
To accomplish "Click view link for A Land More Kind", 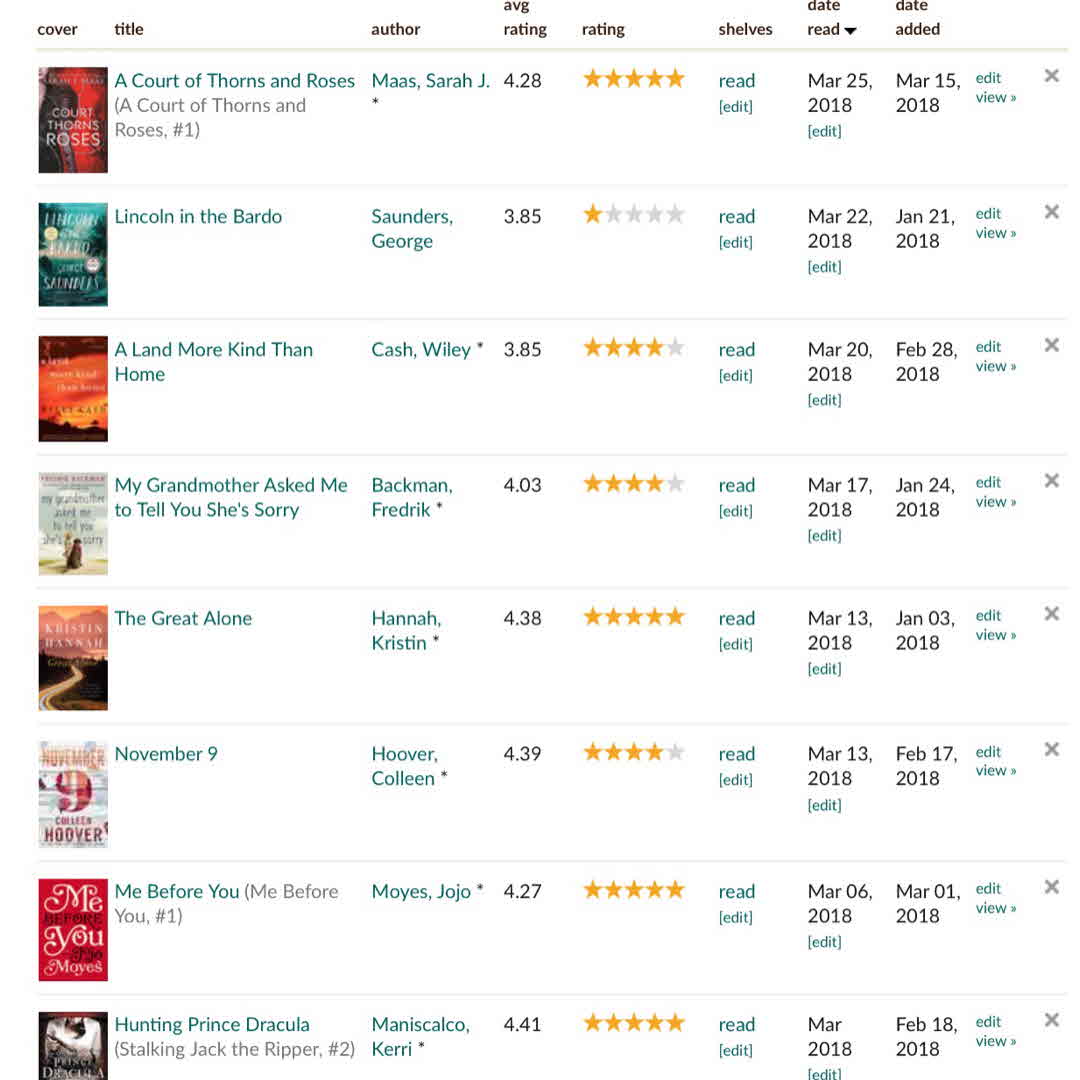I will click(995, 366).
